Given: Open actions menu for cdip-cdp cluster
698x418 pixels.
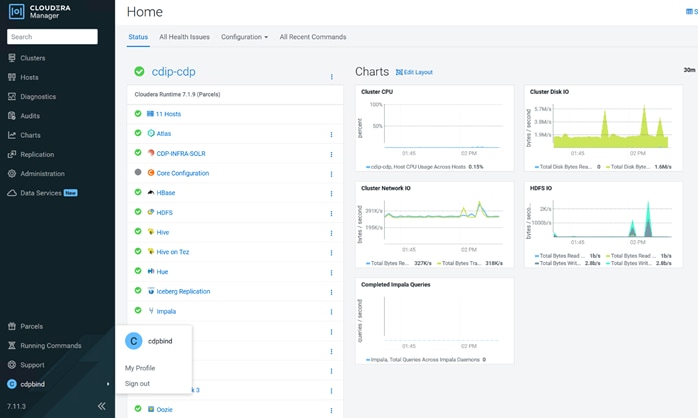Looking at the screenshot, I should [332, 77].
